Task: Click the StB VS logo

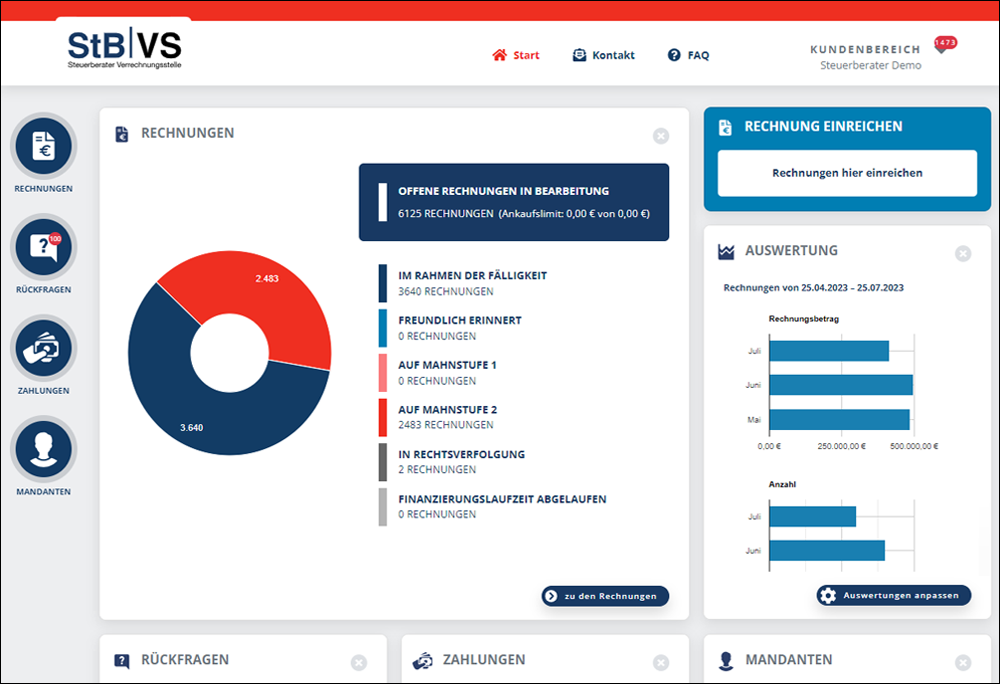Action: click(x=125, y=48)
